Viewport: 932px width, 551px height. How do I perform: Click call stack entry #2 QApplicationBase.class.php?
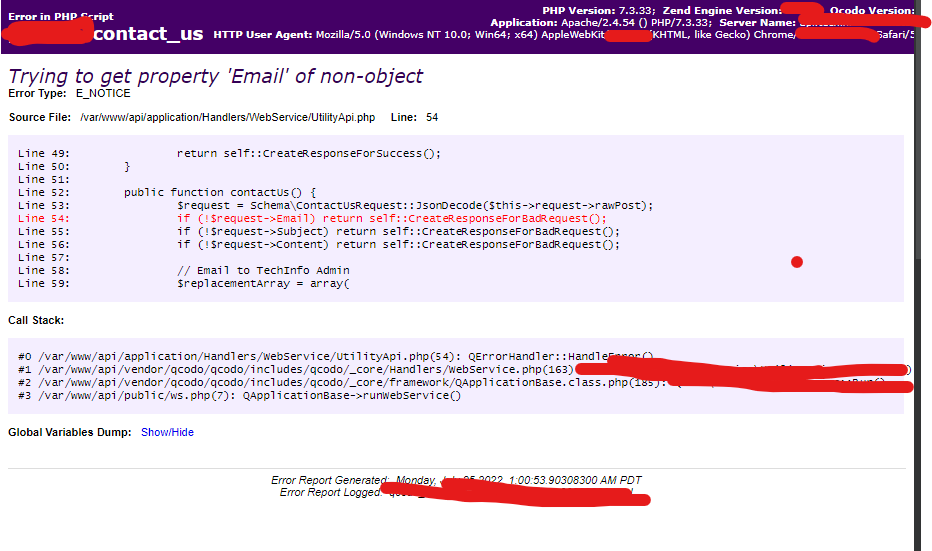342,383
